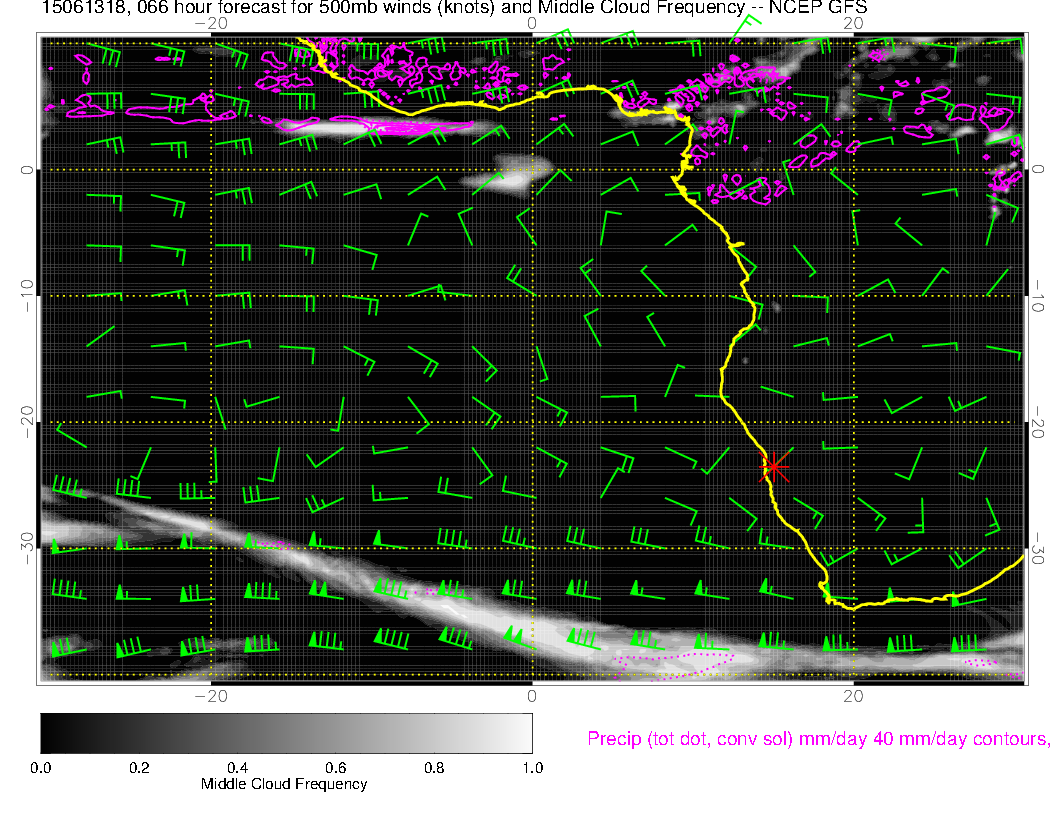Pick the white end of the grayscale colorbar
The image size is (1056, 816).
pos(525,733)
